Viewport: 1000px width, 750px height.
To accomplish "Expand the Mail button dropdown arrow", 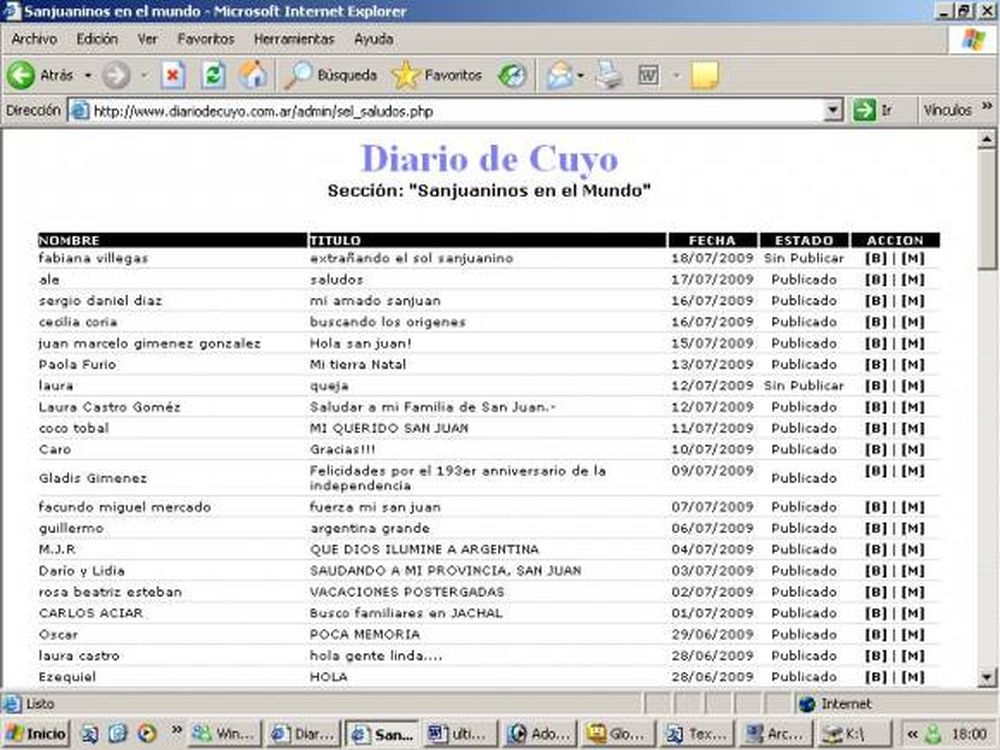I will (580, 75).
